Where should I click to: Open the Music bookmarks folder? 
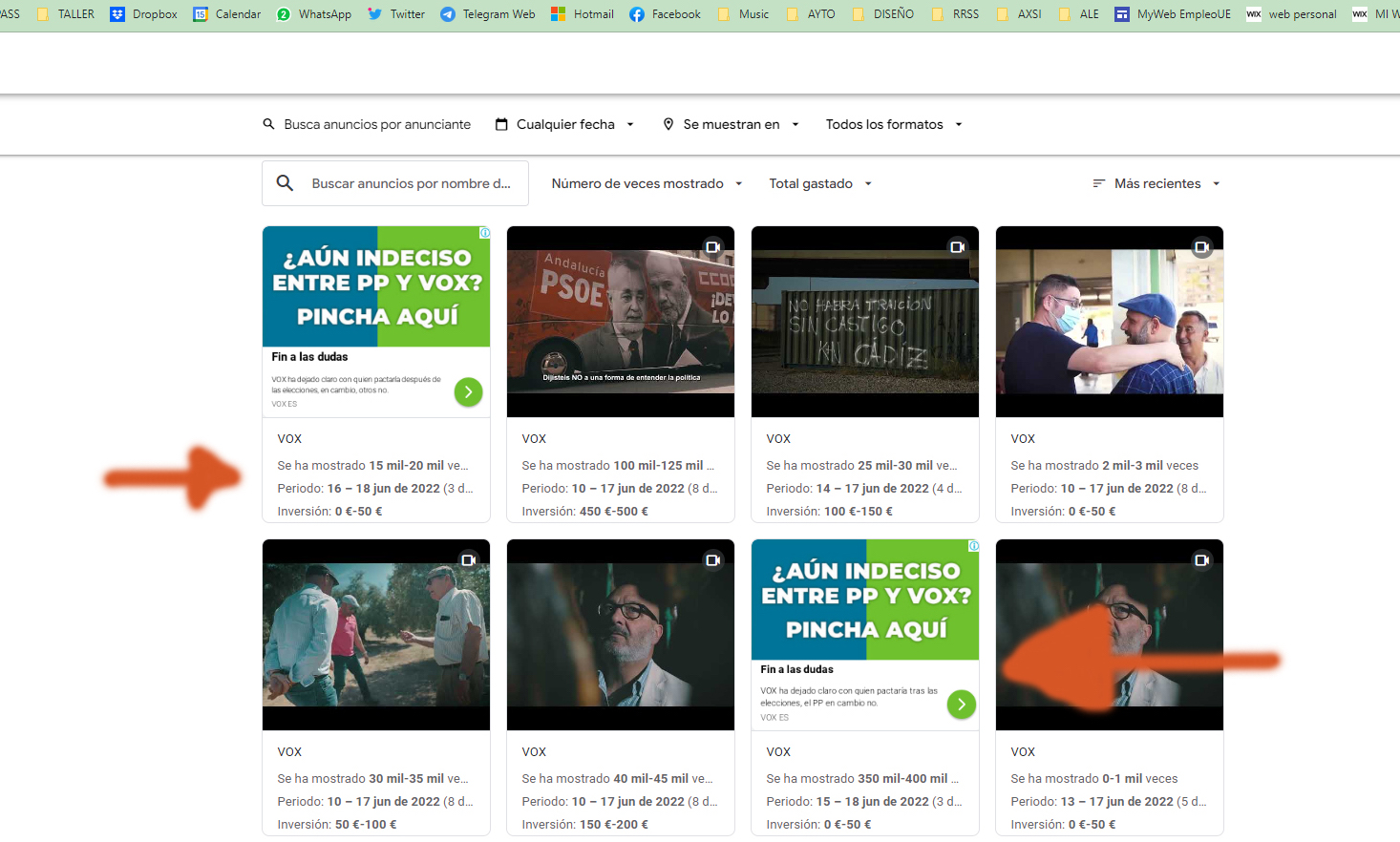click(x=743, y=14)
